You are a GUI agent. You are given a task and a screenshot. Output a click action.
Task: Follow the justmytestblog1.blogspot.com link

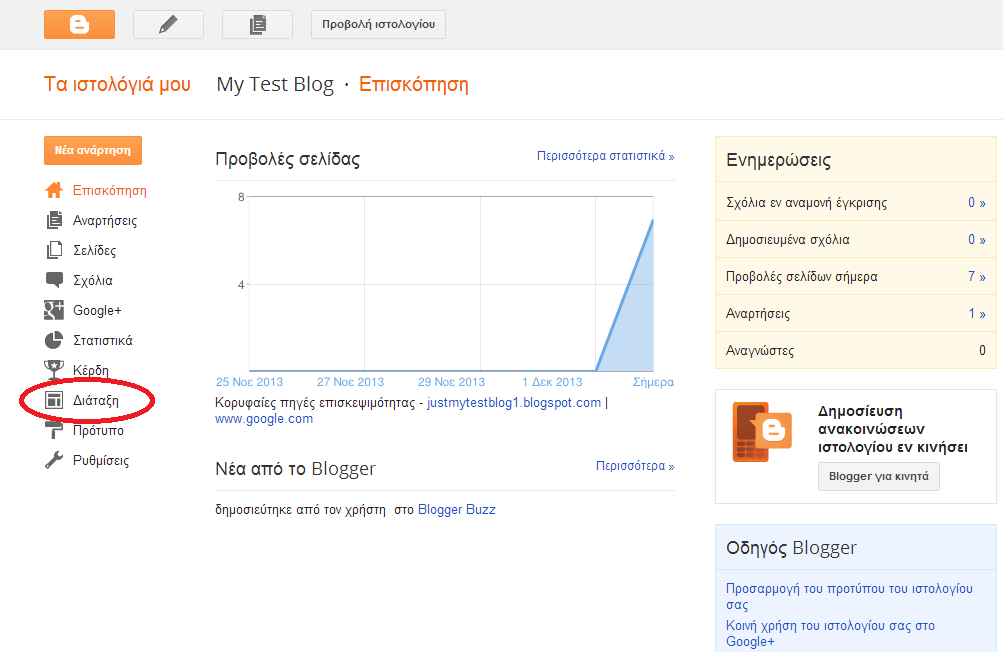(x=514, y=403)
